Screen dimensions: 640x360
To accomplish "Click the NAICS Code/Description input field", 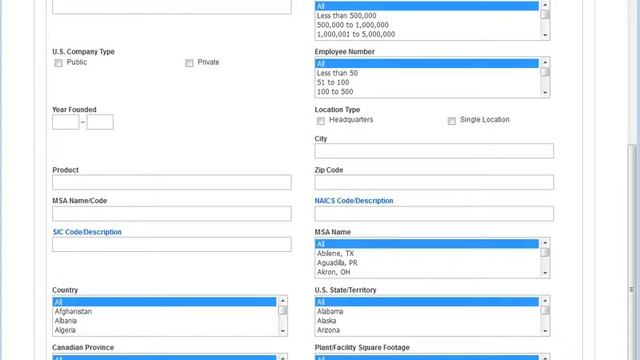I will point(434,213).
